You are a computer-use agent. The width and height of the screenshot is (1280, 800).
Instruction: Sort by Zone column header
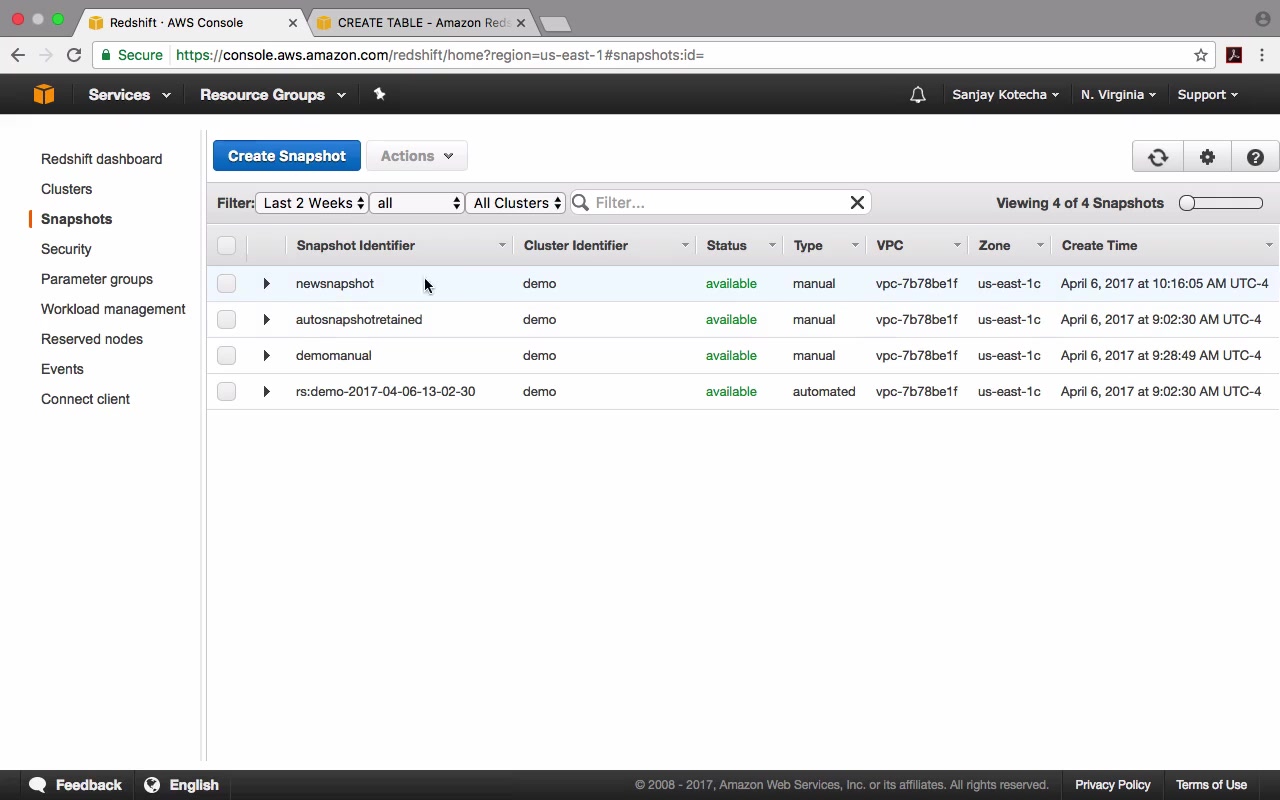[1010, 246]
